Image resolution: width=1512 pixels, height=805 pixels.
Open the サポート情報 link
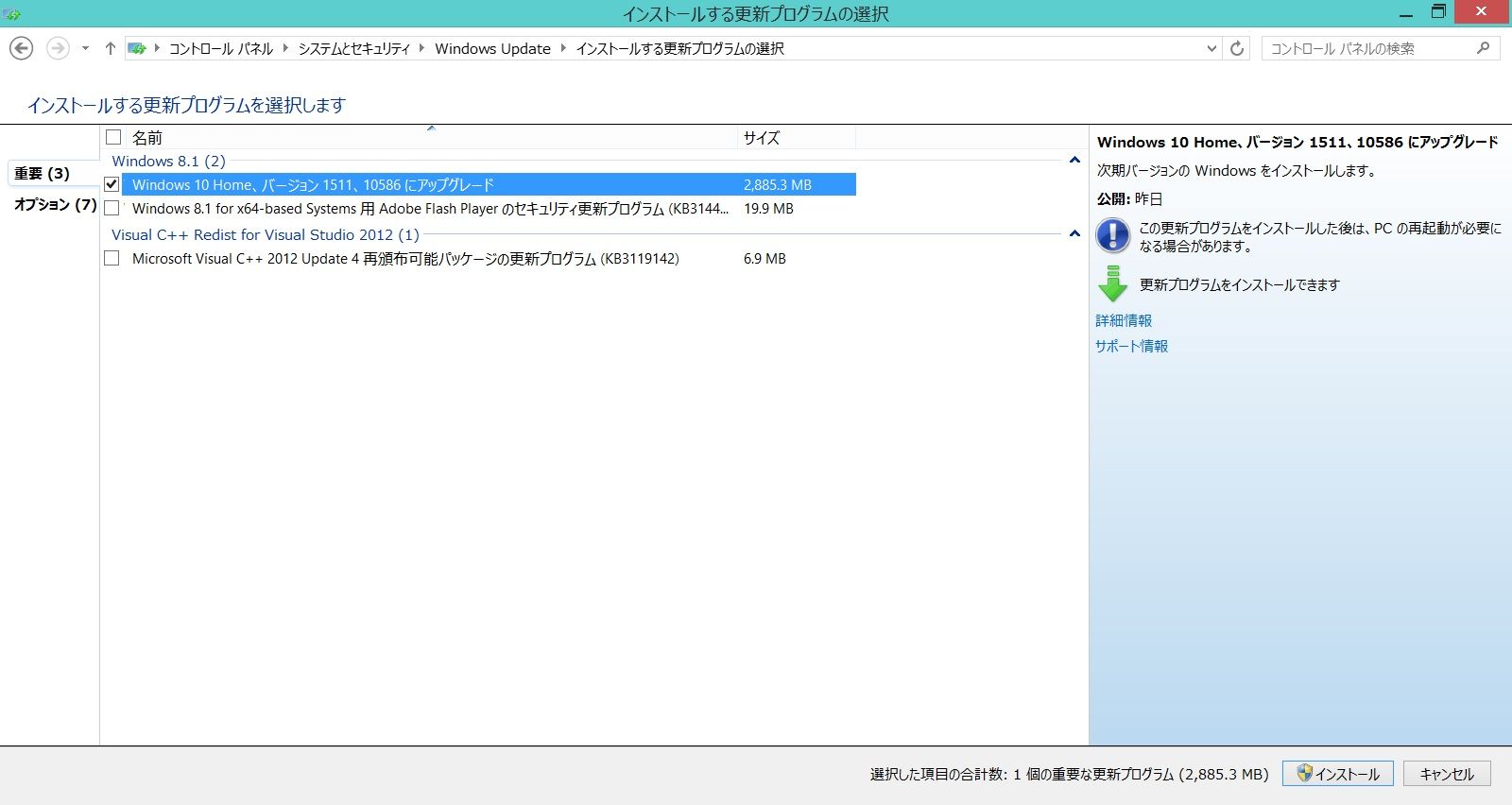pyautogui.click(x=1131, y=346)
